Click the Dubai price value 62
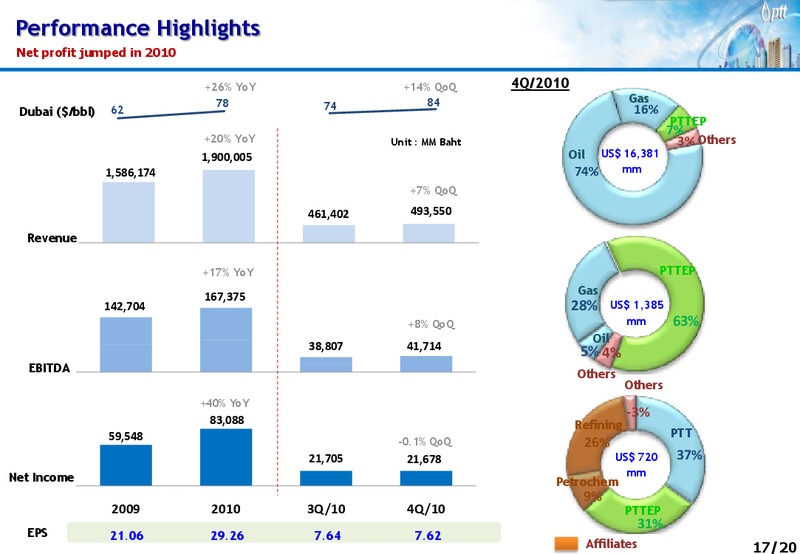 117,110
